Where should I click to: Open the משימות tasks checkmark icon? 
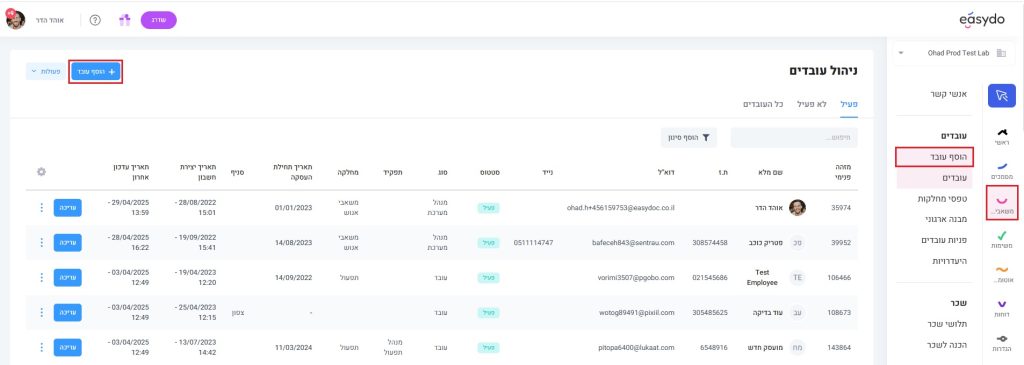click(x=1002, y=239)
